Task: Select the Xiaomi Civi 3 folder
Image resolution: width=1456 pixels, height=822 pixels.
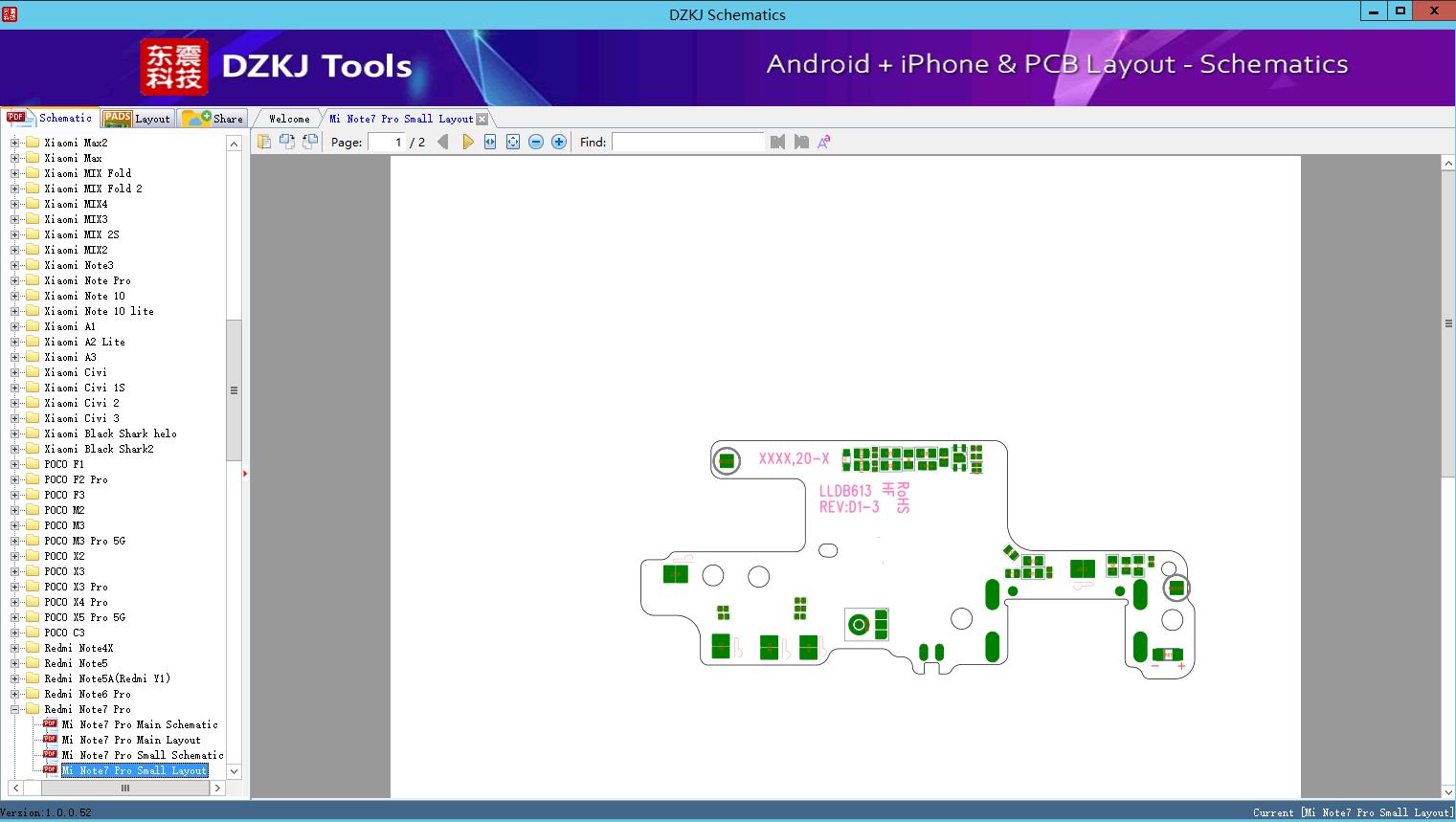Action: click(81, 418)
